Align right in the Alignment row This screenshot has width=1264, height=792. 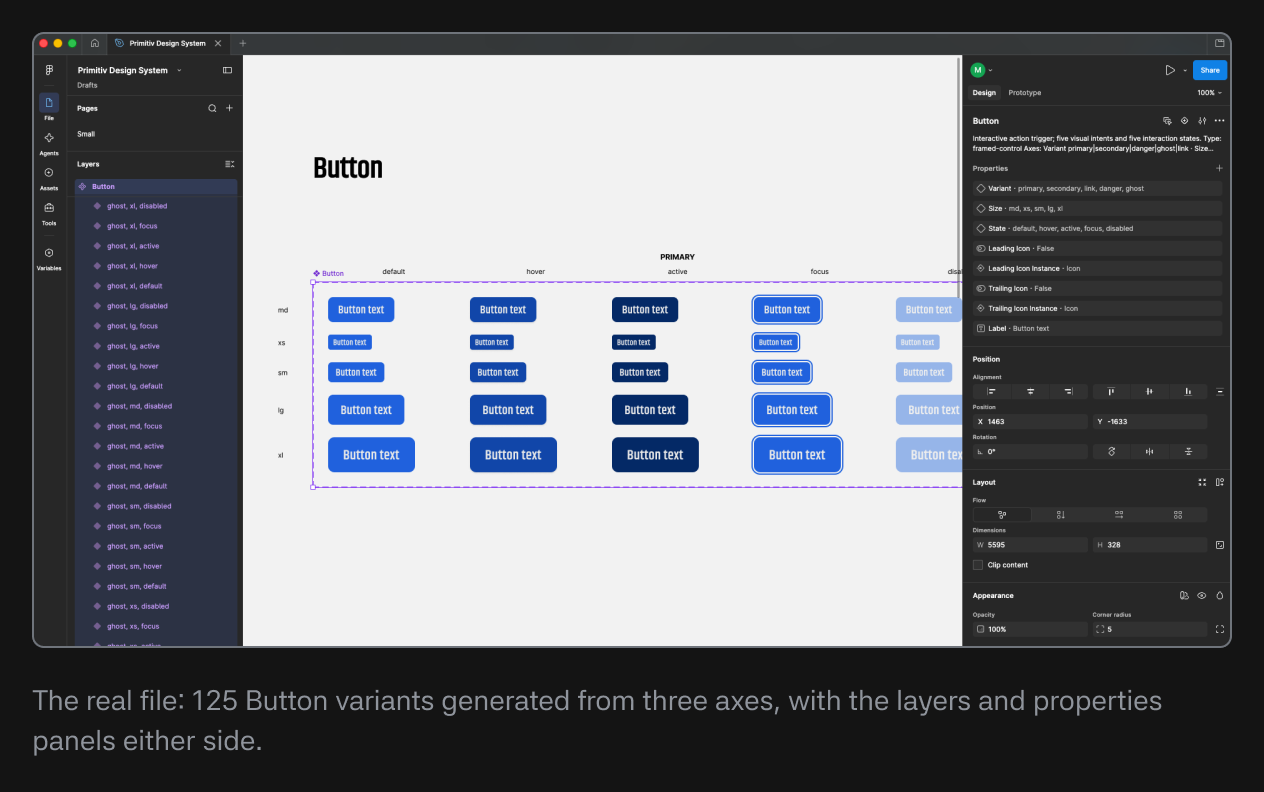click(1069, 392)
